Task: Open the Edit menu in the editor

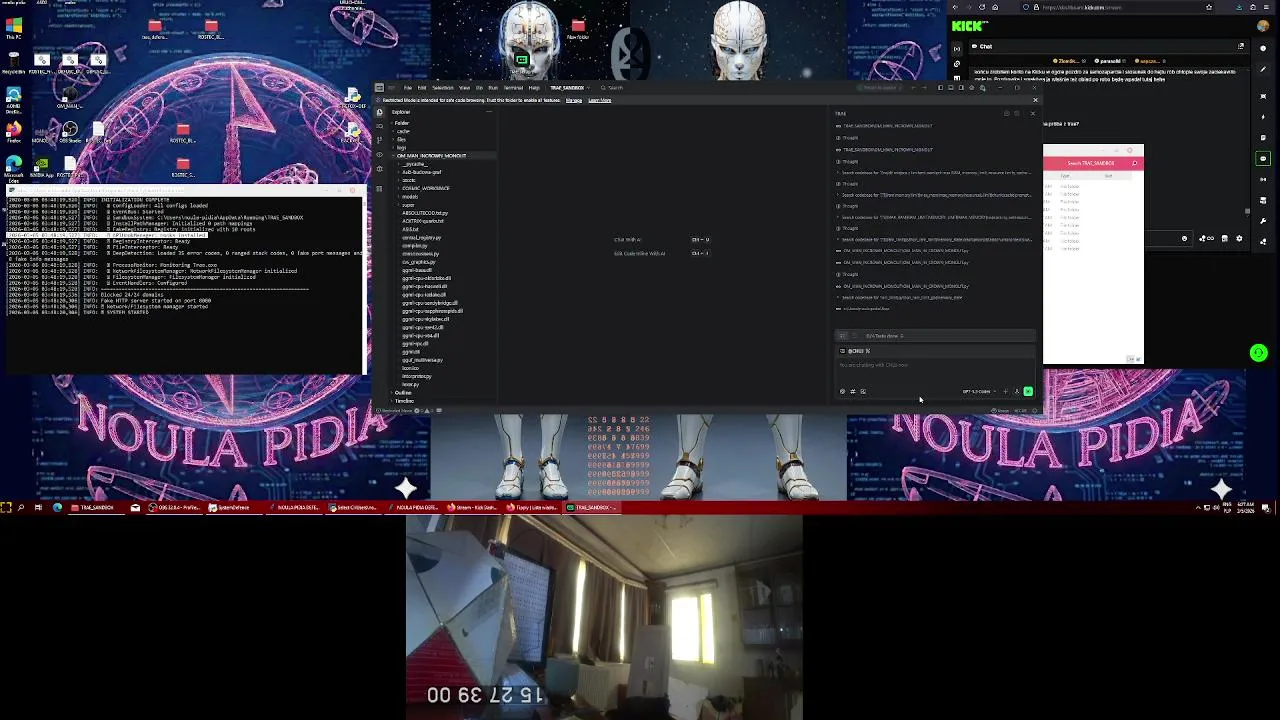Action: [421, 88]
